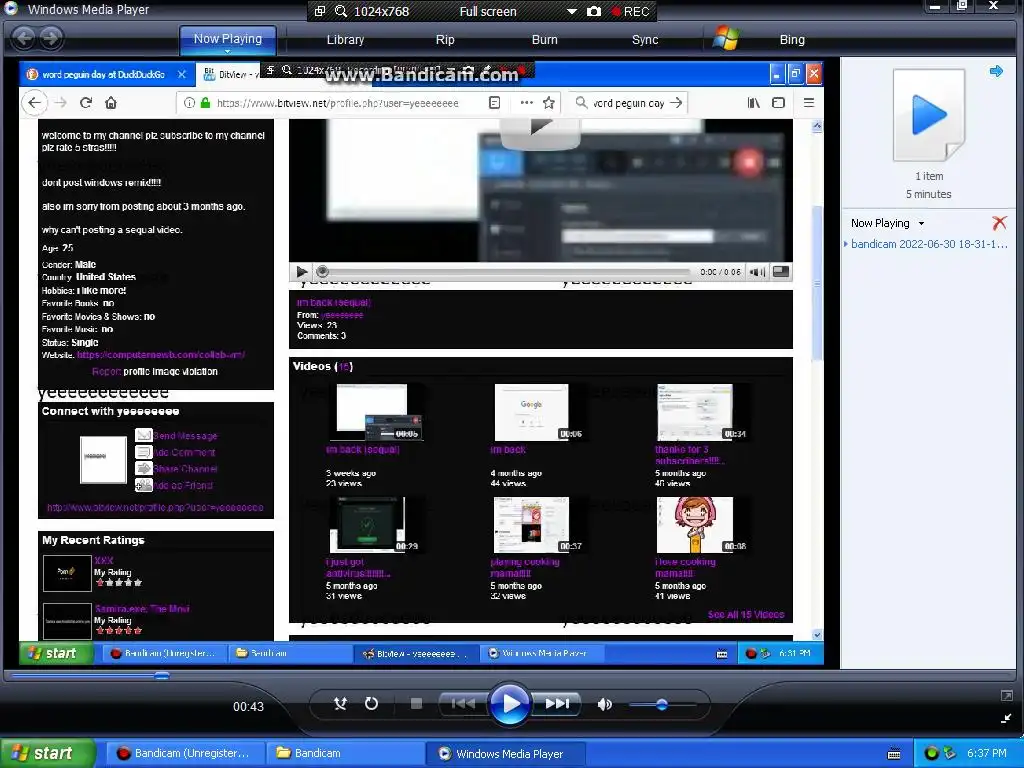This screenshot has width=1024, height=768.
Task: Open the Now Playing list dropdown
Action: click(921, 223)
